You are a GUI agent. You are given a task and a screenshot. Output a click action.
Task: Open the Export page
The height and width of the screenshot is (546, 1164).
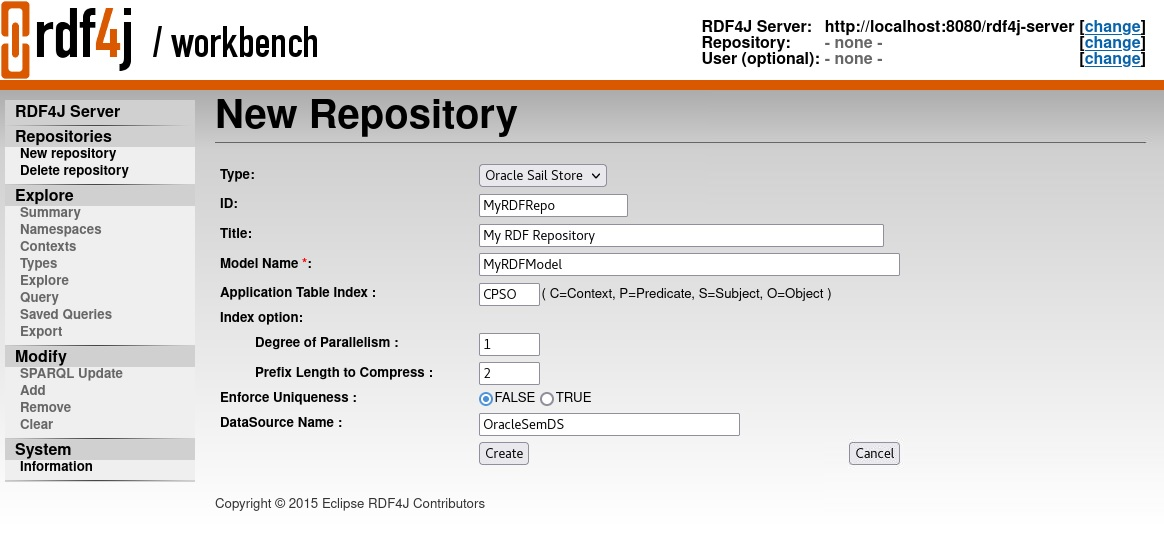[x=41, y=332]
